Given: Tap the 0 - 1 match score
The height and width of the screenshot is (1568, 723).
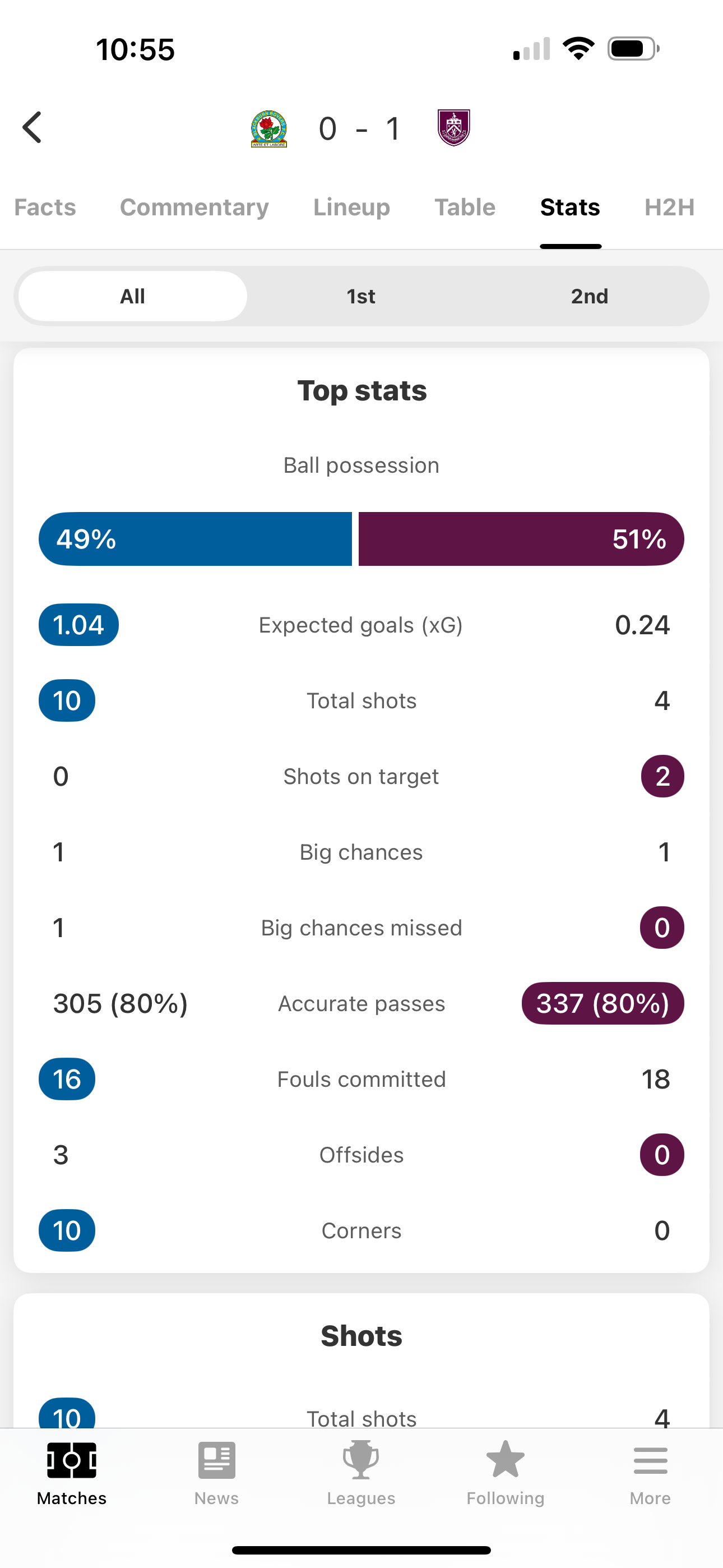Looking at the screenshot, I should click(360, 129).
